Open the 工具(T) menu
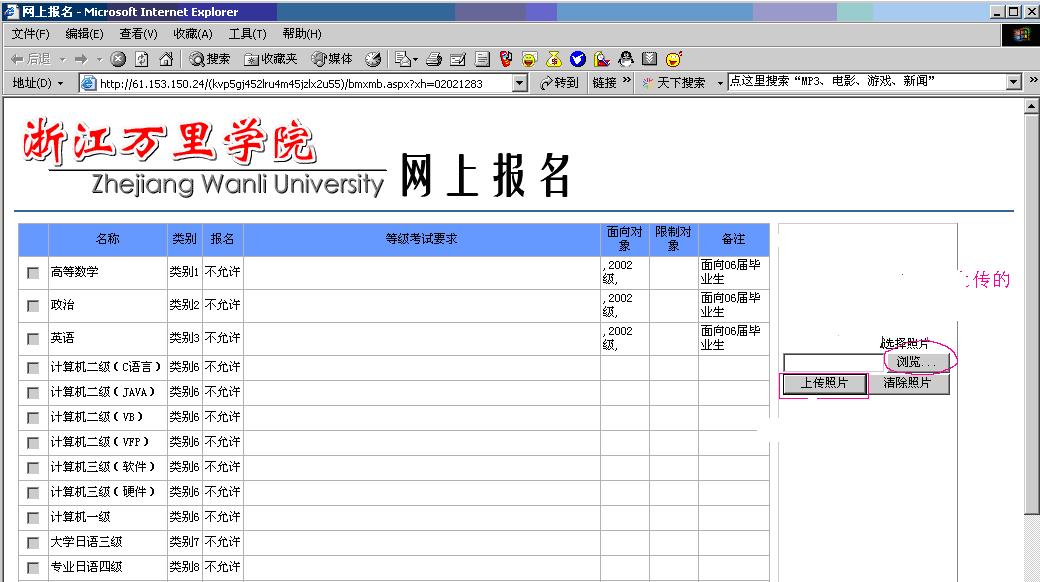1040x582 pixels. [247, 34]
